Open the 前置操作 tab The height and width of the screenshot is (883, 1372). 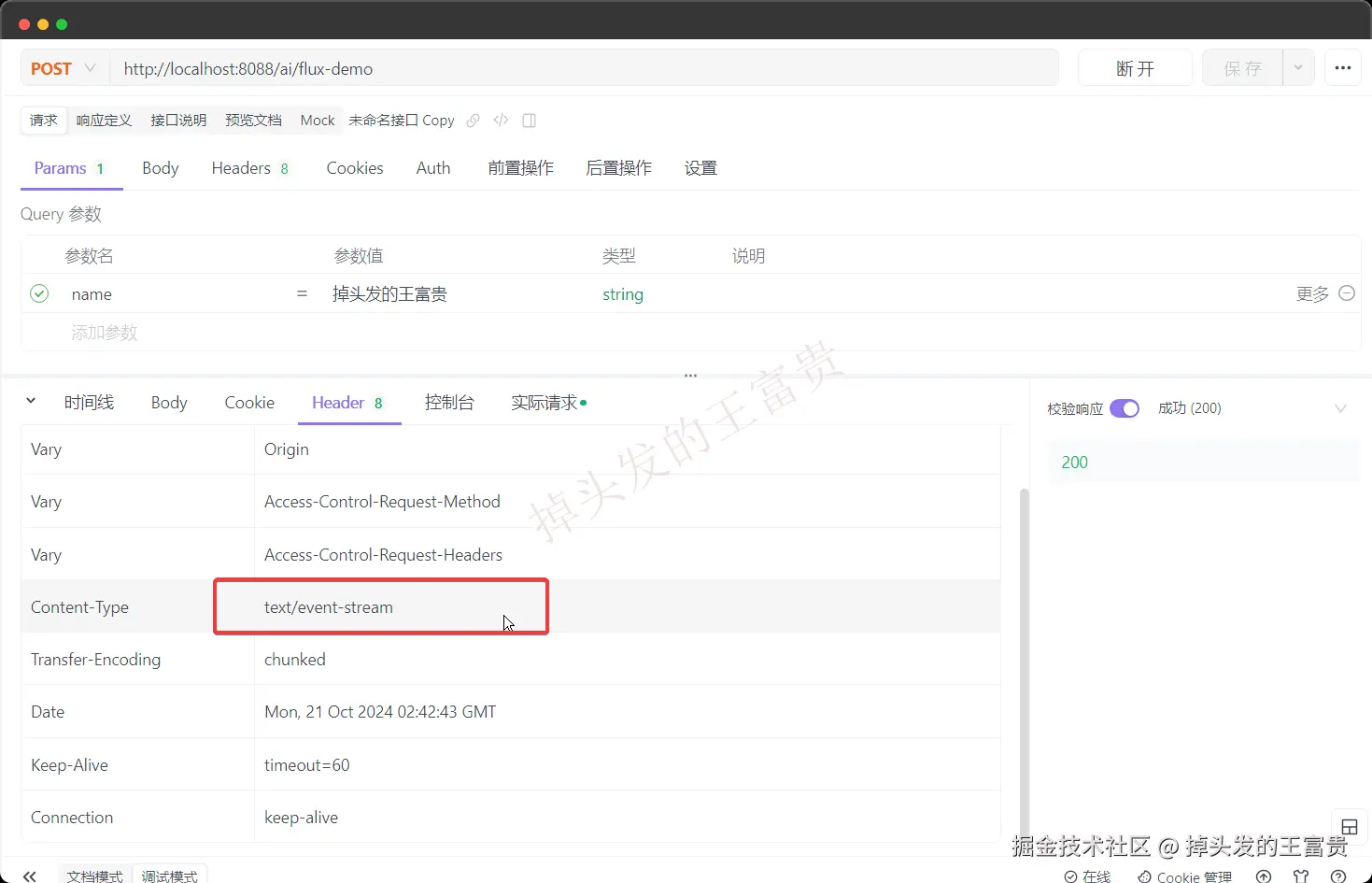521,168
